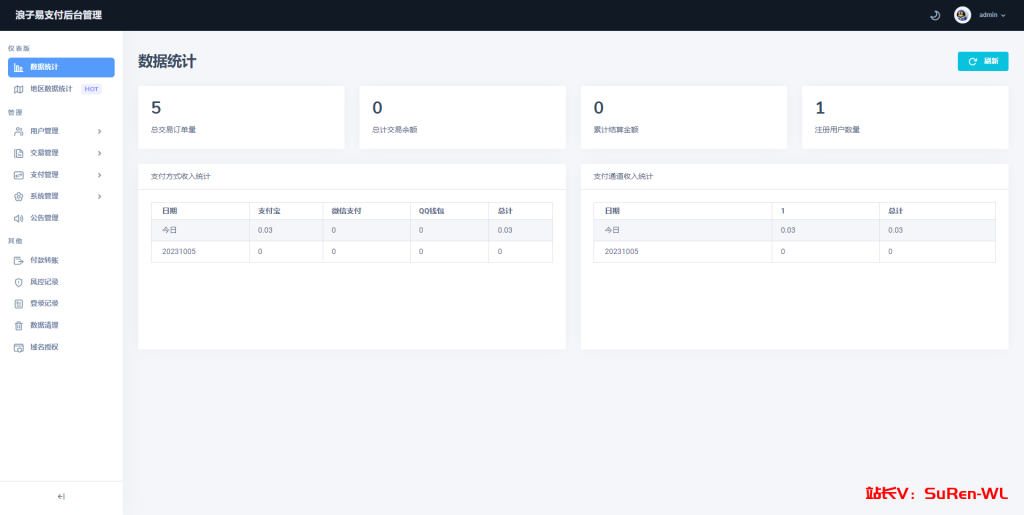Click the 交易管理 document icon

19,153
